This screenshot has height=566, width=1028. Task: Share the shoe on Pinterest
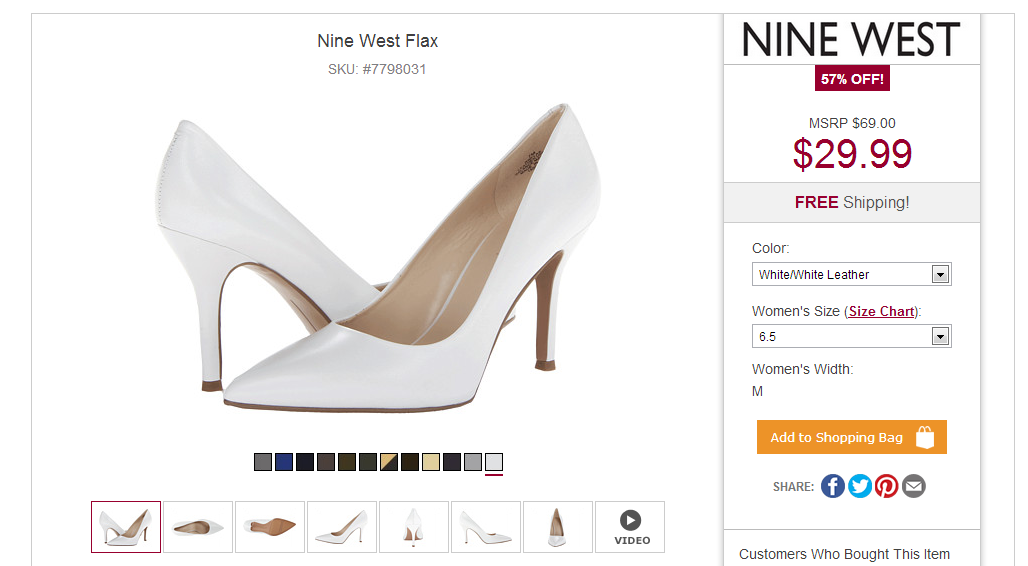coord(886,486)
